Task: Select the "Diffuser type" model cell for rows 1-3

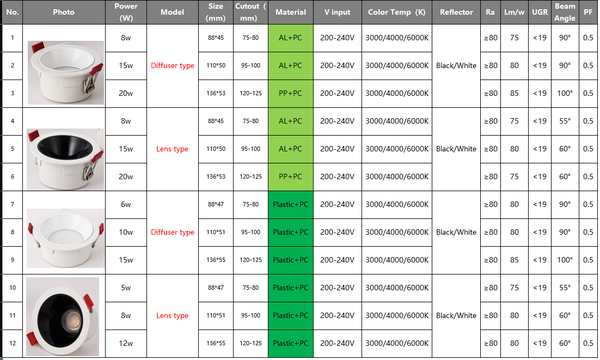Action: (x=172, y=66)
